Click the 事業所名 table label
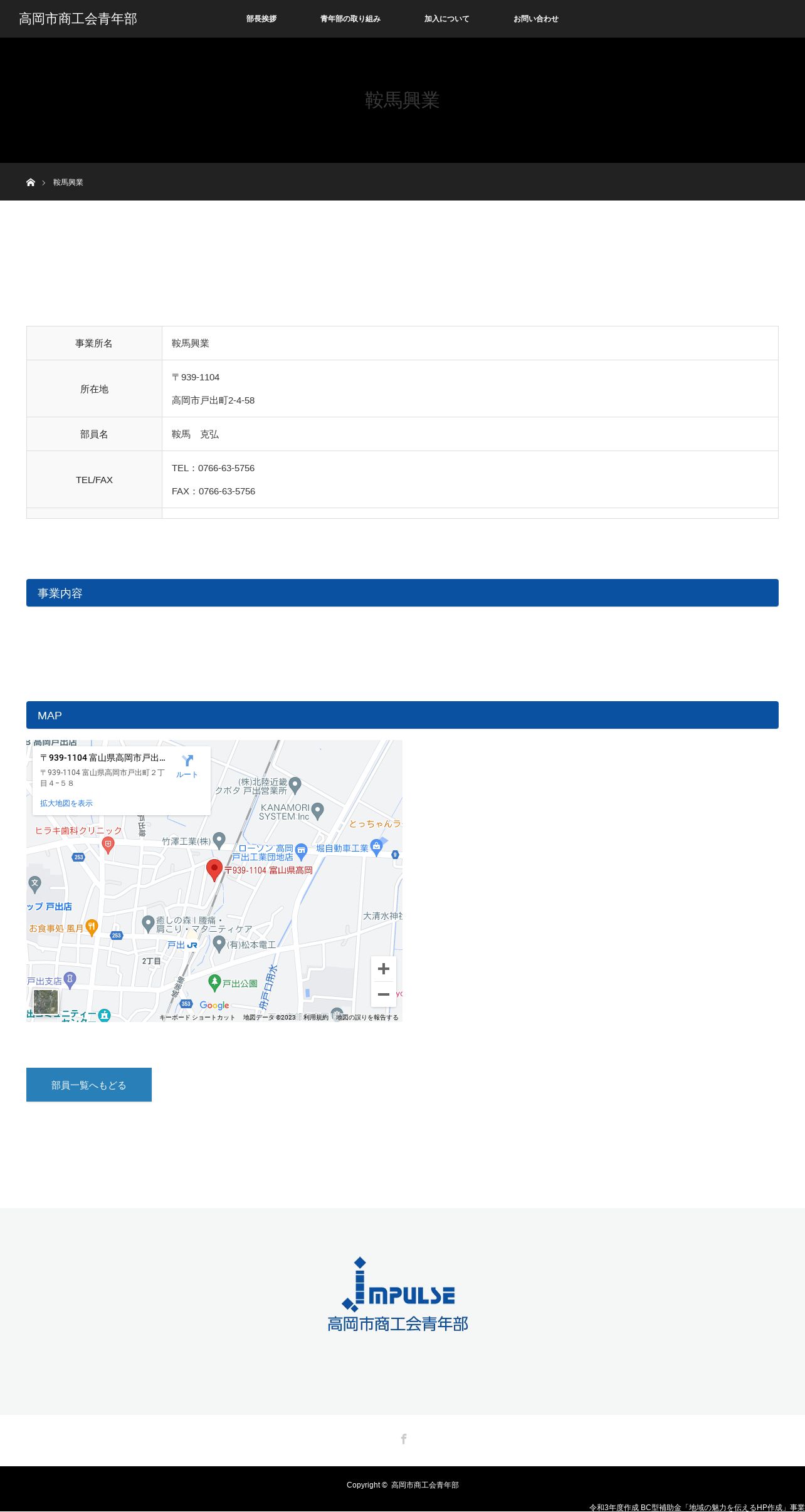Screen dimensions: 805x1512 tap(94, 343)
